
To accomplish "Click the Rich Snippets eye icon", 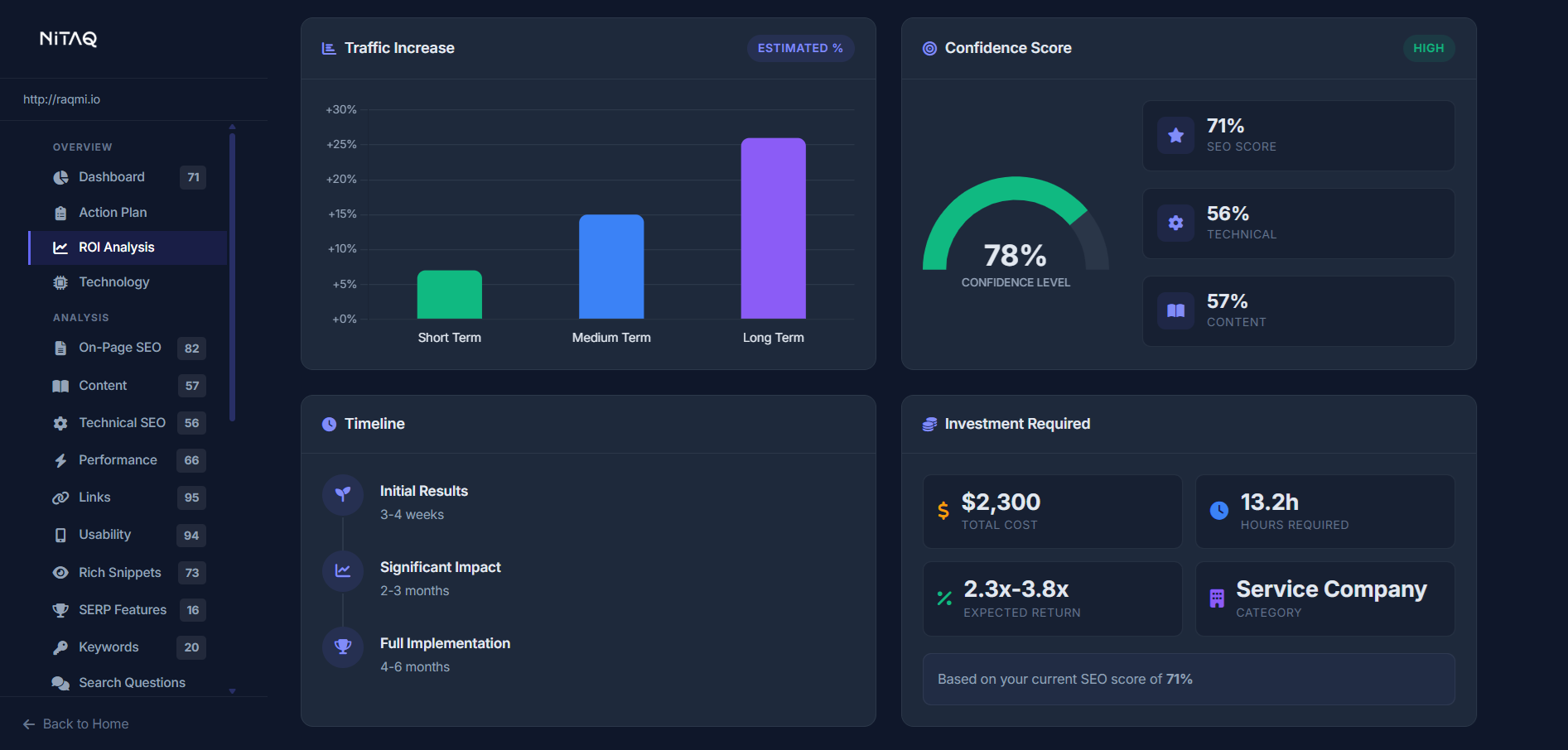I will pyautogui.click(x=60, y=572).
